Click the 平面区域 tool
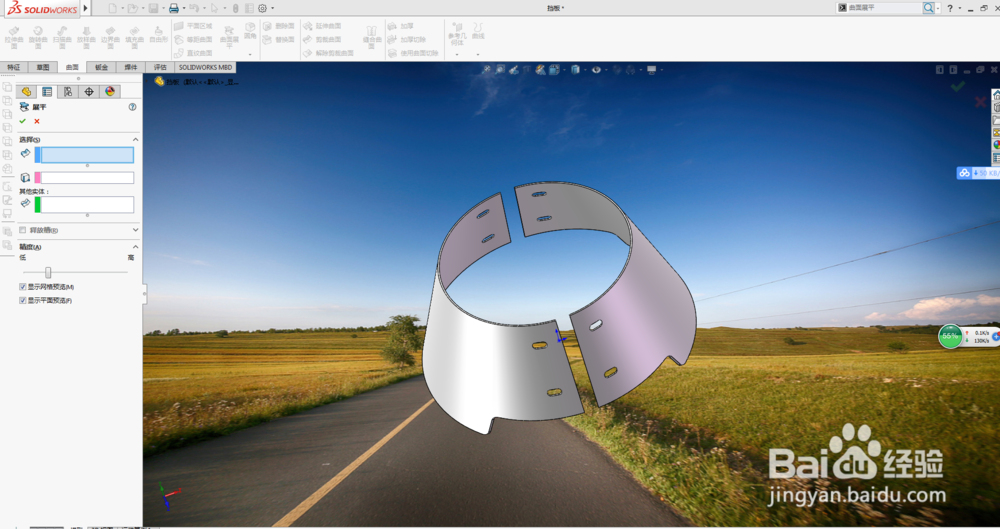The image size is (1000, 529). coord(193,26)
